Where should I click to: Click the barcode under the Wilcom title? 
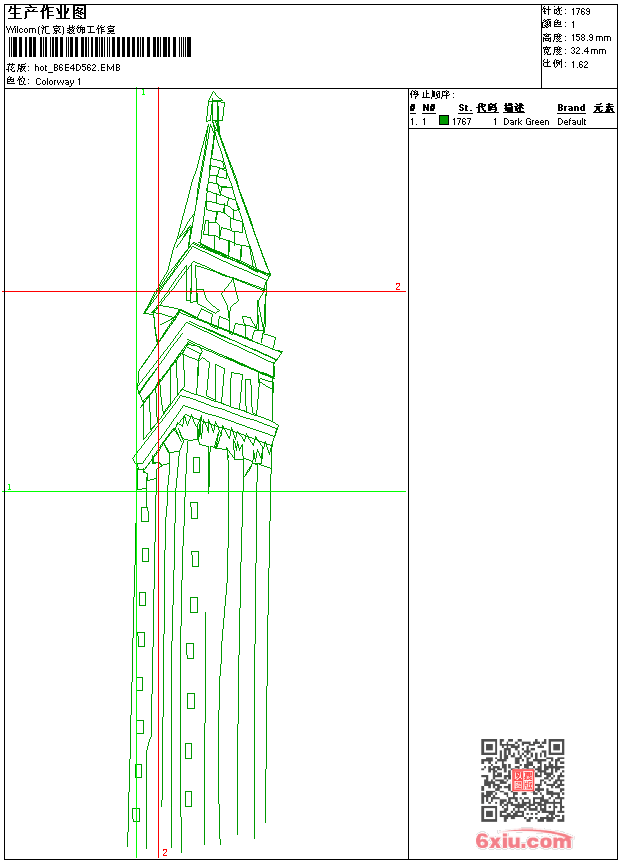[x=98, y=48]
